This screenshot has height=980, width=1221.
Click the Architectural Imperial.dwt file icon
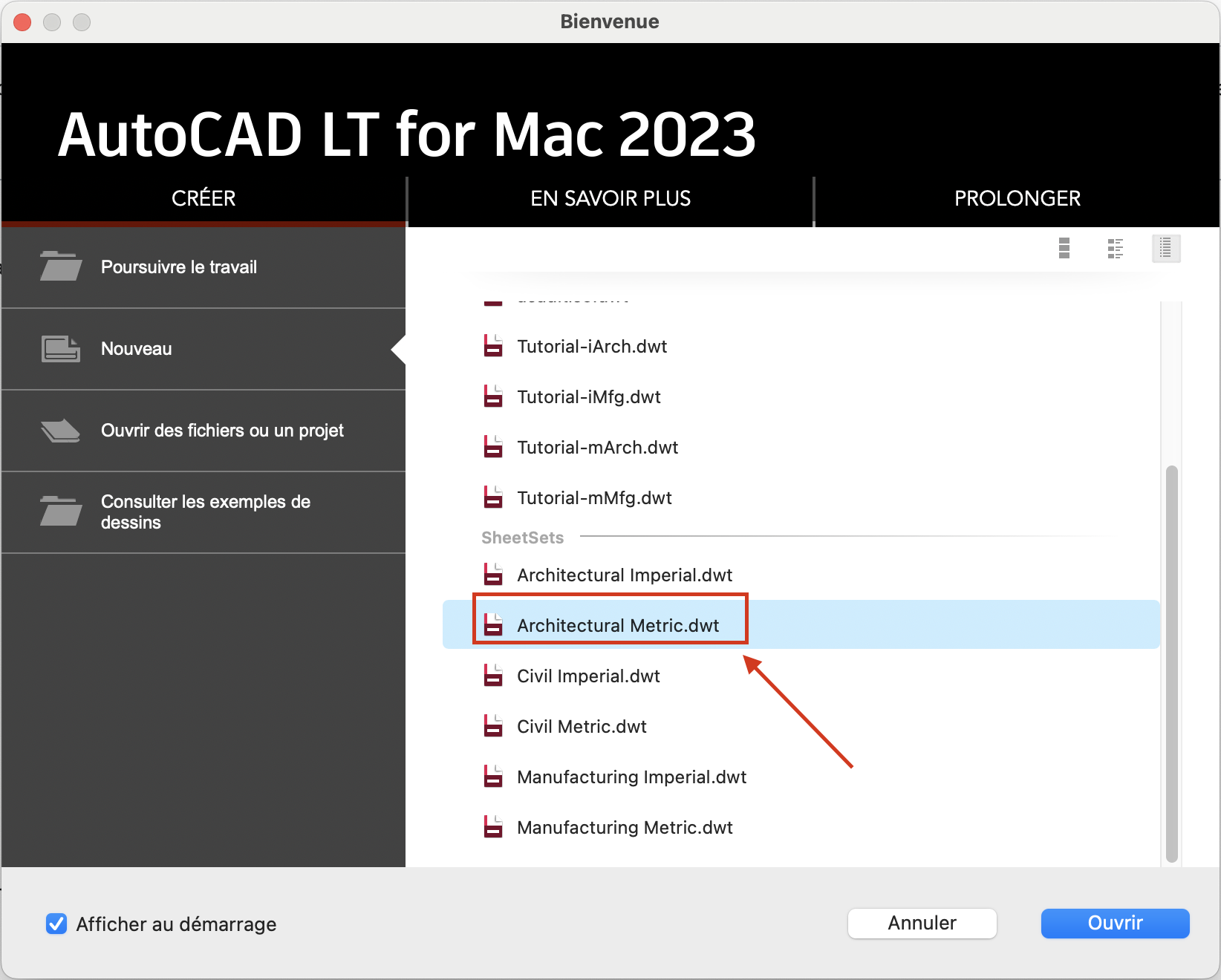(493, 575)
